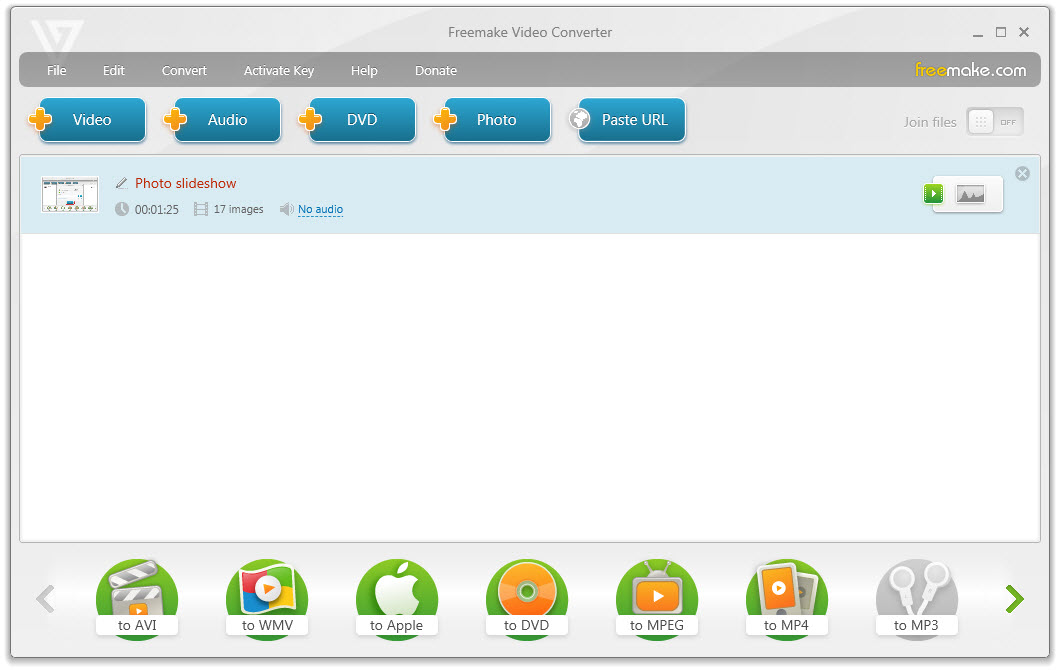Play the slideshow with green play icon
The height and width of the screenshot is (670, 1060).
click(x=934, y=194)
